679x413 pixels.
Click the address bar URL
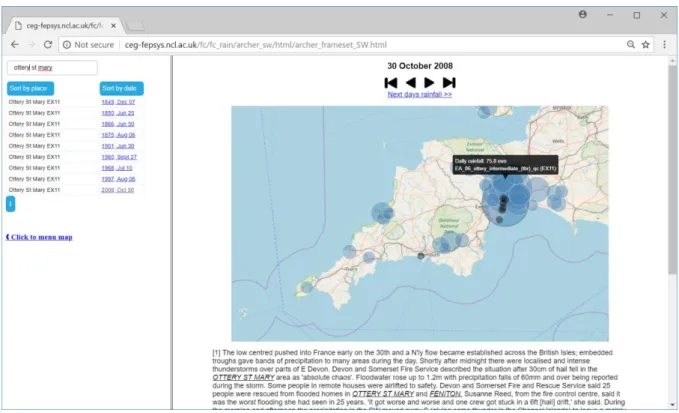(x=255, y=45)
